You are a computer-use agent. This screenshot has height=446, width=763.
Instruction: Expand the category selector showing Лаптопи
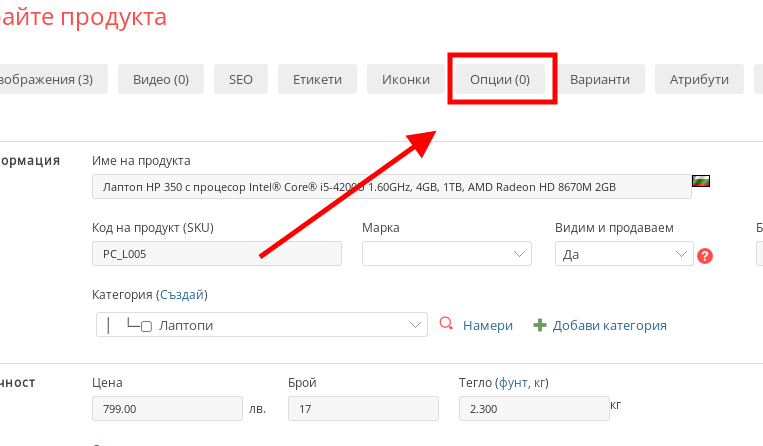pyautogui.click(x=261, y=325)
